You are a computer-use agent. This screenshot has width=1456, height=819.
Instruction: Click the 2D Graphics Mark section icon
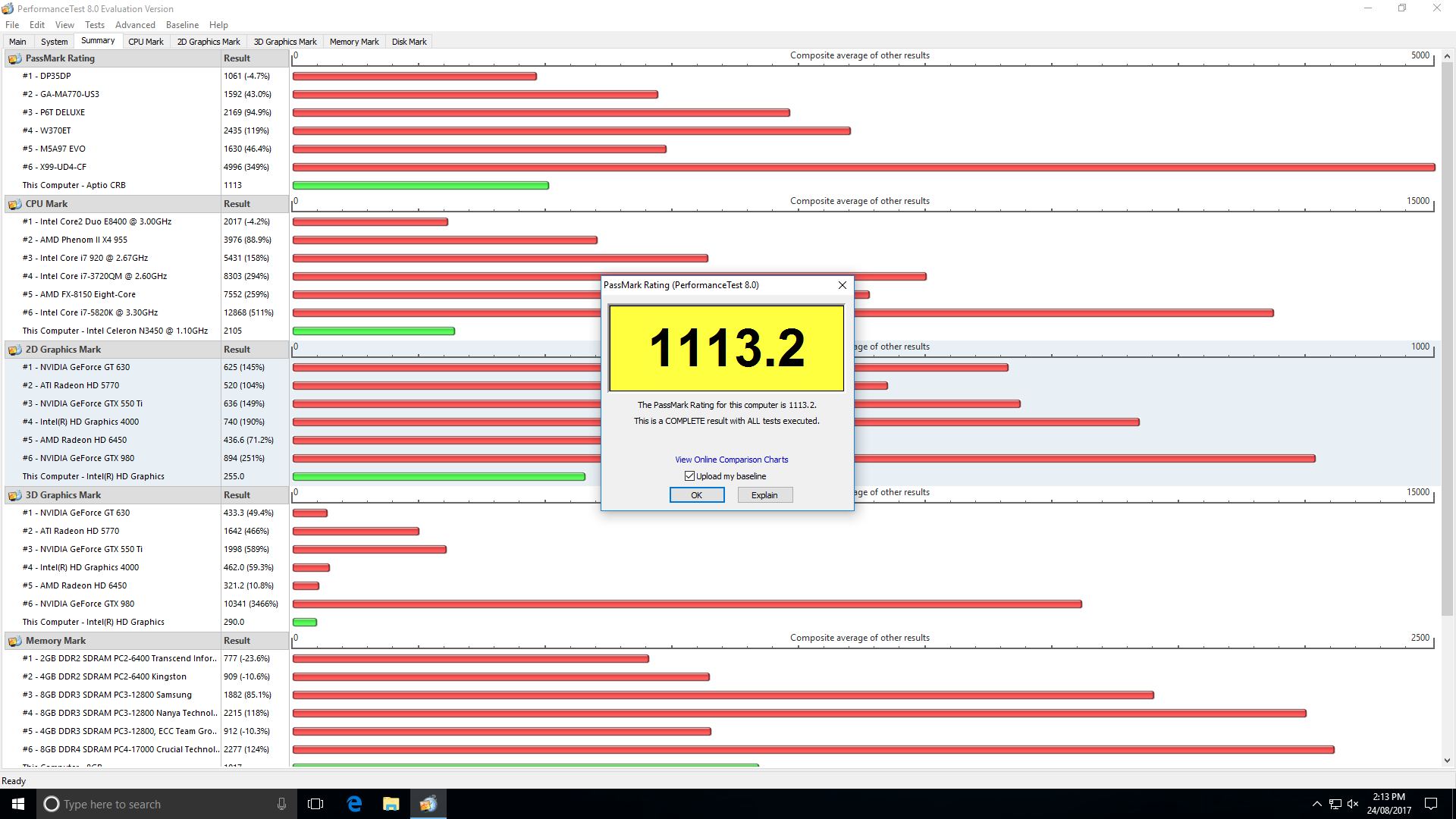coord(14,350)
